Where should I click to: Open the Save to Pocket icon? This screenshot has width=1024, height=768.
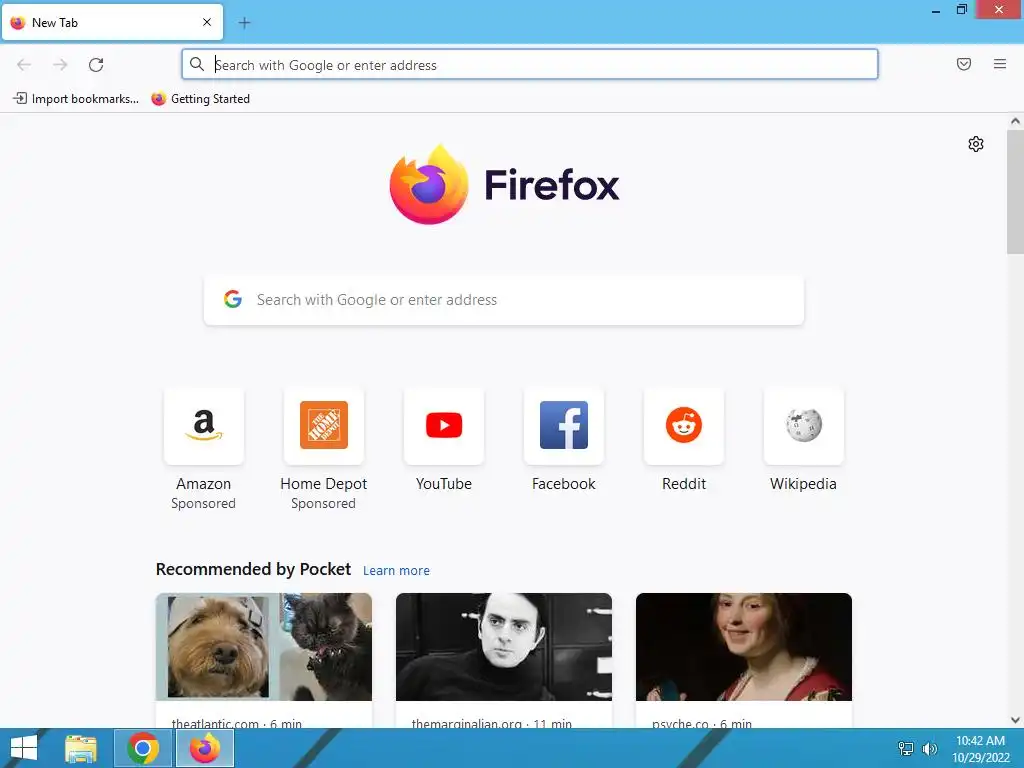[964, 64]
